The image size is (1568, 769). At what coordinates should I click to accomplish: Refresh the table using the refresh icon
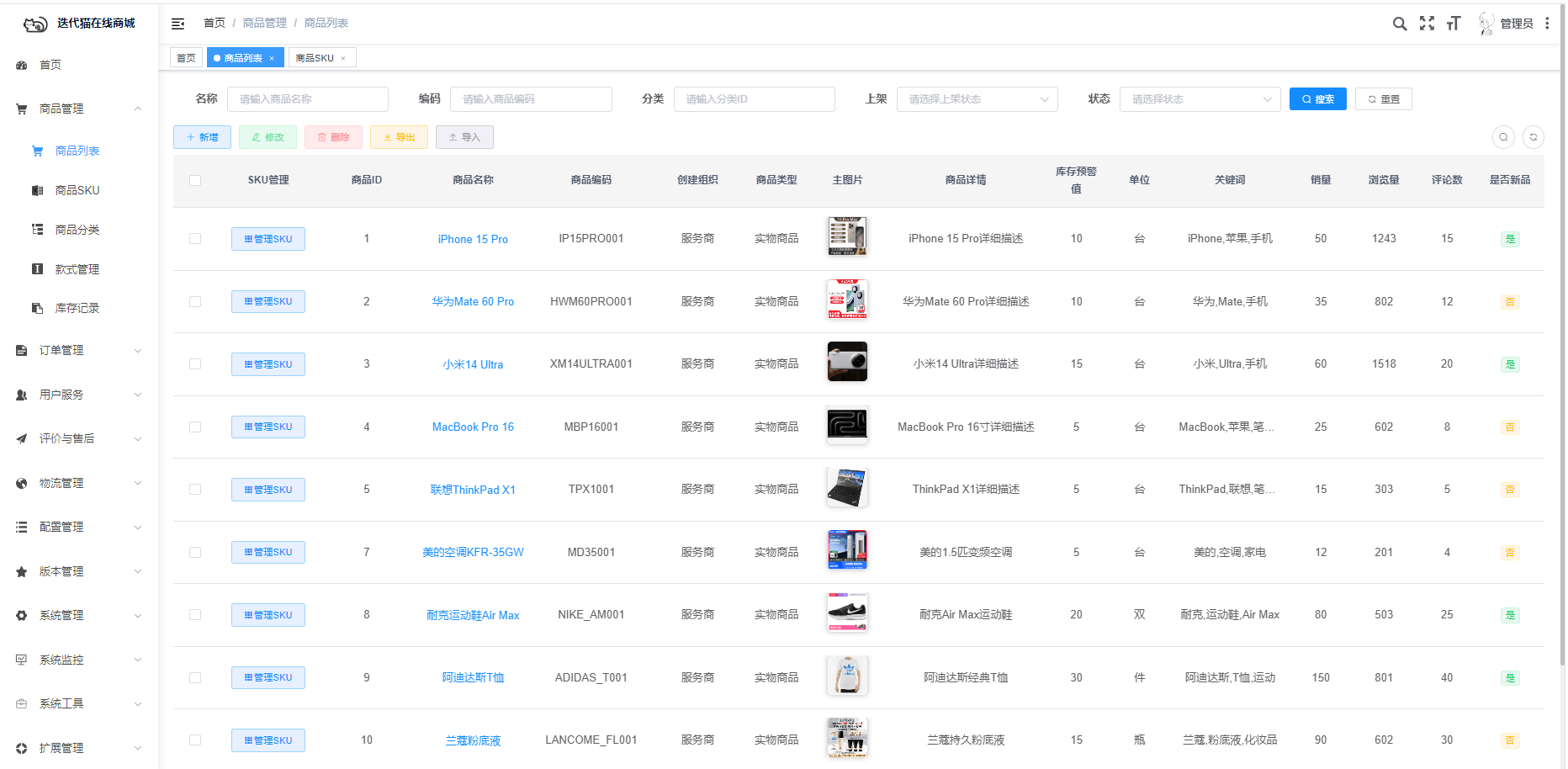point(1533,137)
